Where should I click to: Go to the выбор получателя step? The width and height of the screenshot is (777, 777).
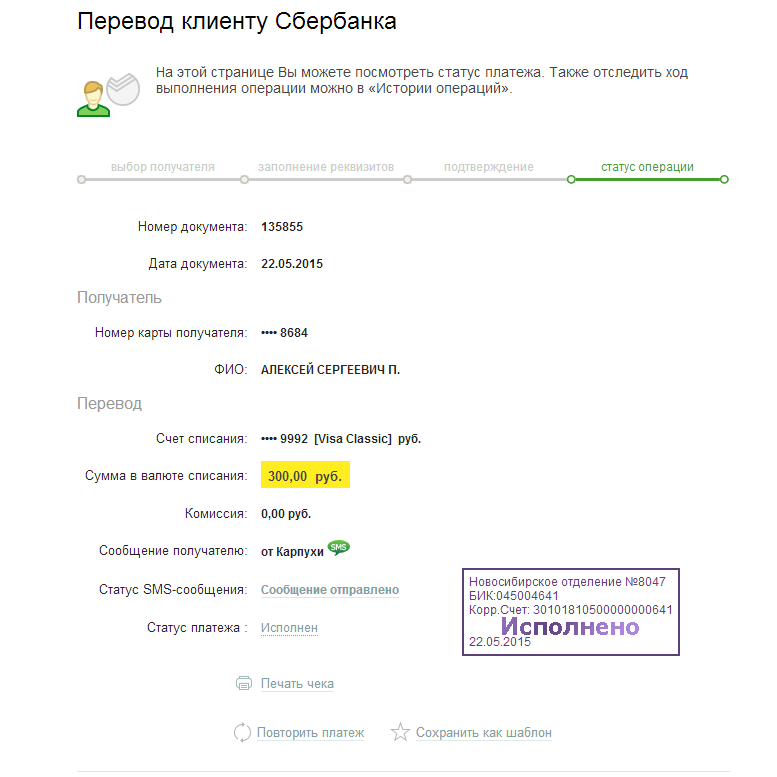tap(162, 167)
